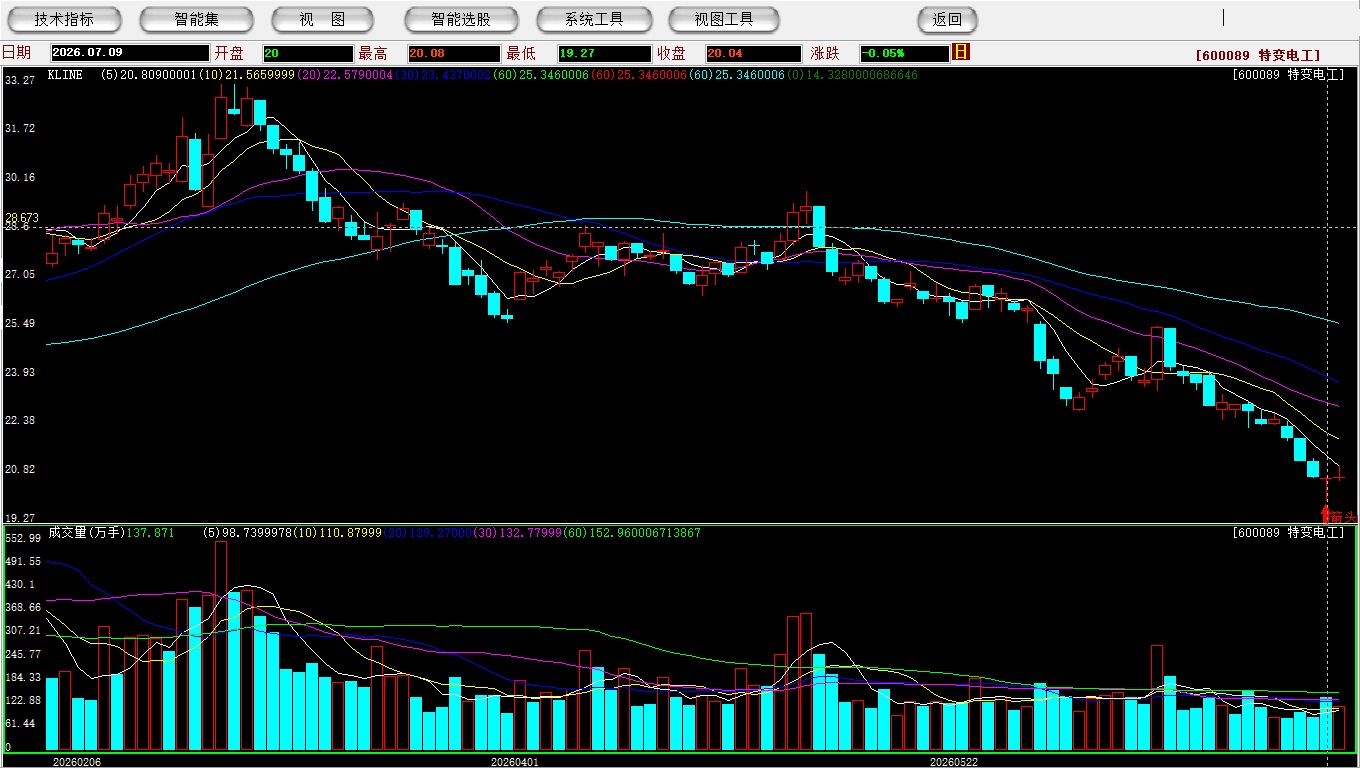Click the white [600089 特变电工] label in volume panel
Image resolution: width=1360 pixels, height=768 pixels.
1289,532
